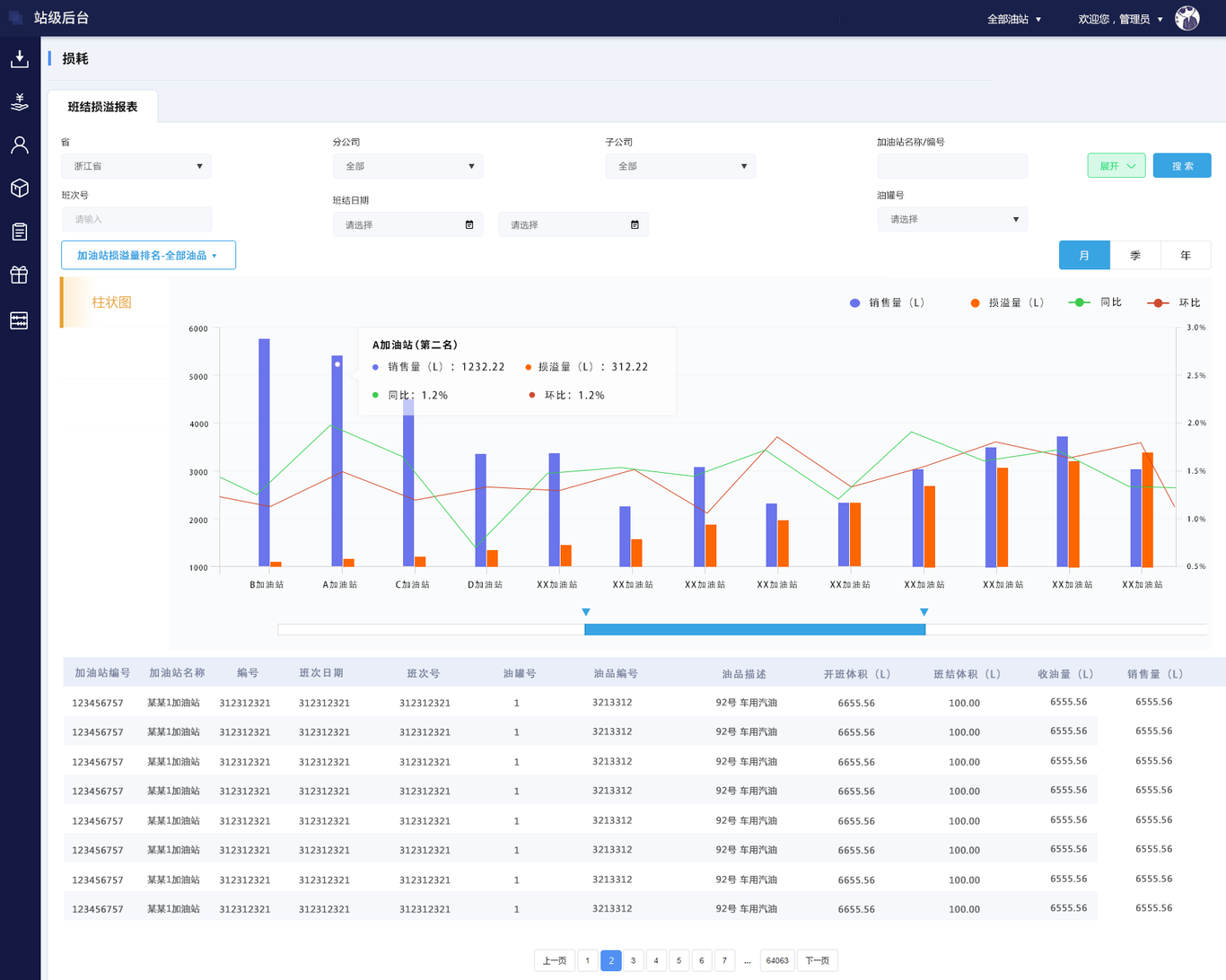Image resolution: width=1226 pixels, height=980 pixels.
Task: Open the 省 dropdown showing 浙江省
Action: point(136,166)
